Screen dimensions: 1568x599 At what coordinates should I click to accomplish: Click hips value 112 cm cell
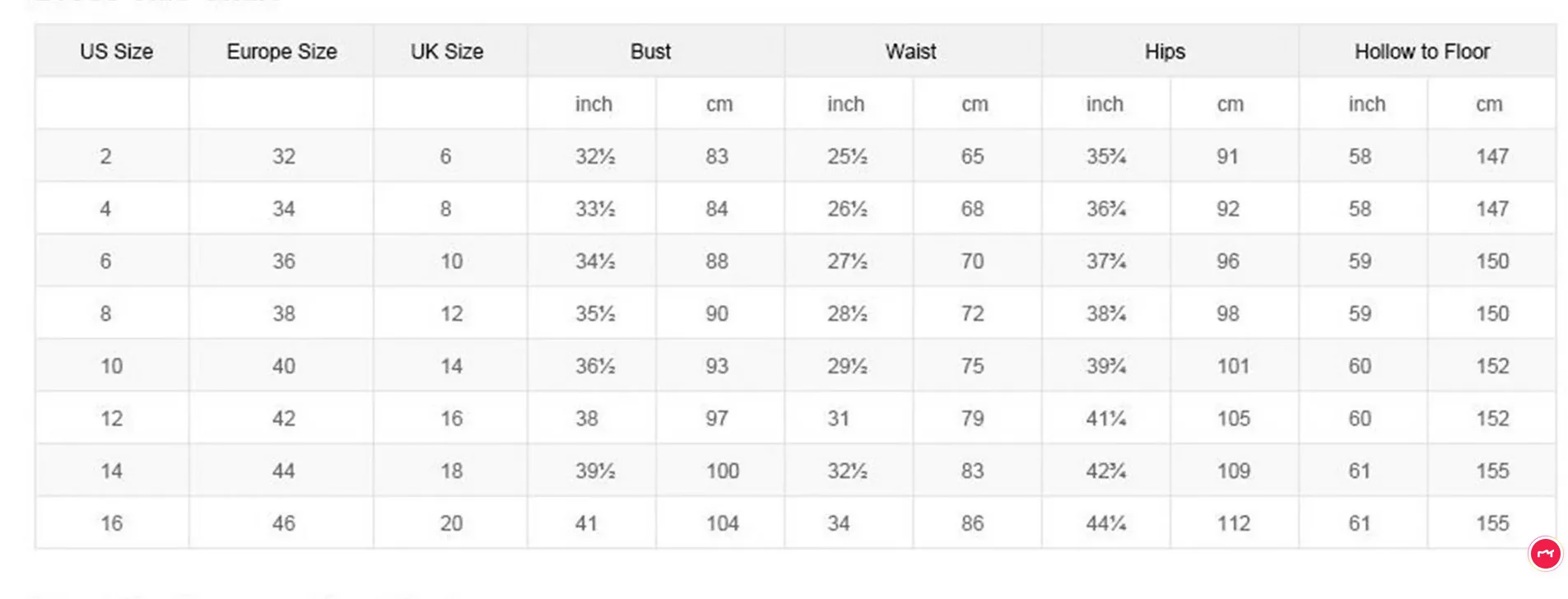click(1235, 523)
